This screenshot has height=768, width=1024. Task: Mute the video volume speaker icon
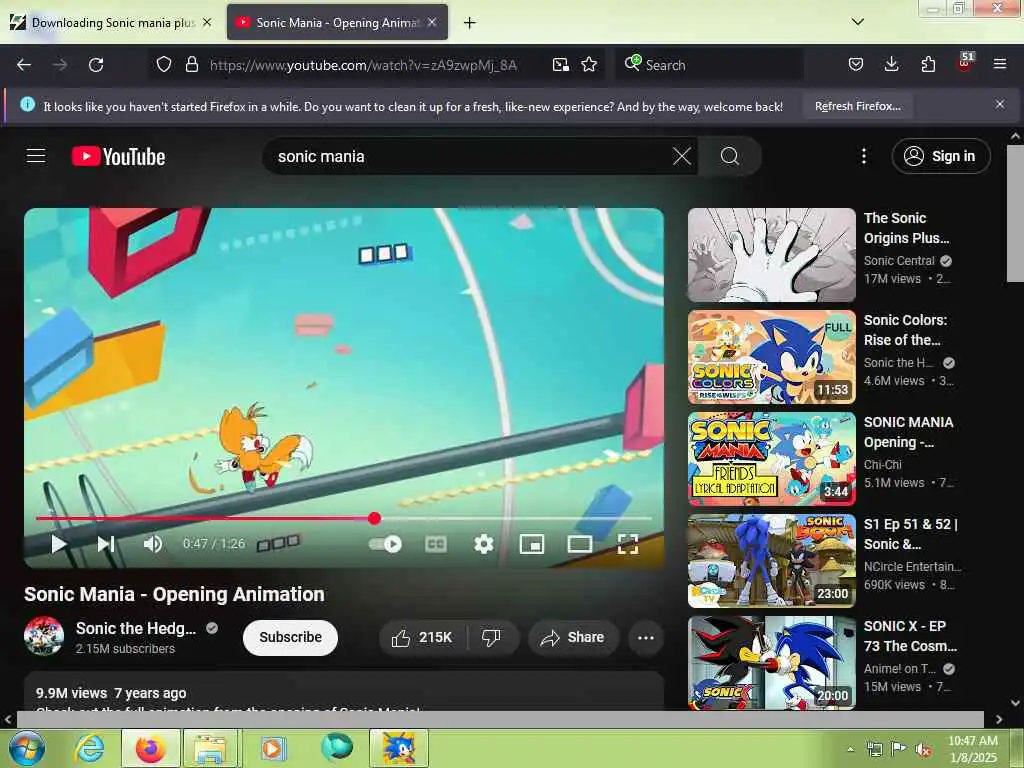153,543
